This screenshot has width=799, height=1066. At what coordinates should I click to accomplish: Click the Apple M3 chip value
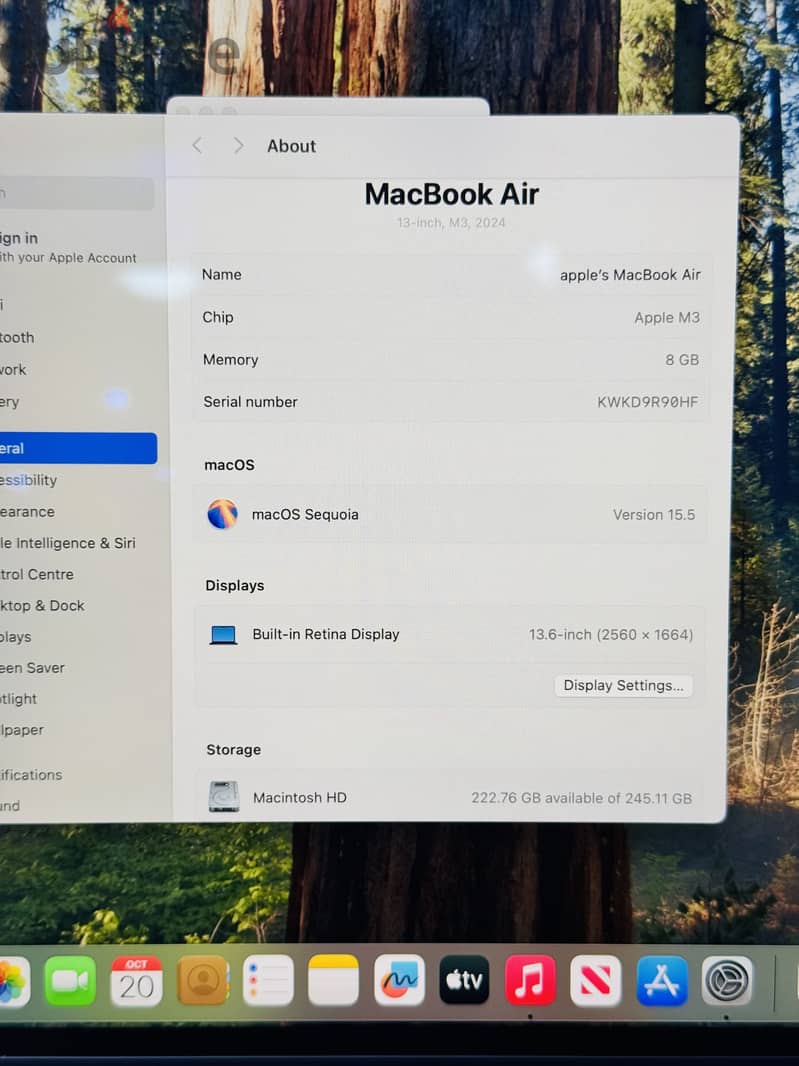point(667,317)
